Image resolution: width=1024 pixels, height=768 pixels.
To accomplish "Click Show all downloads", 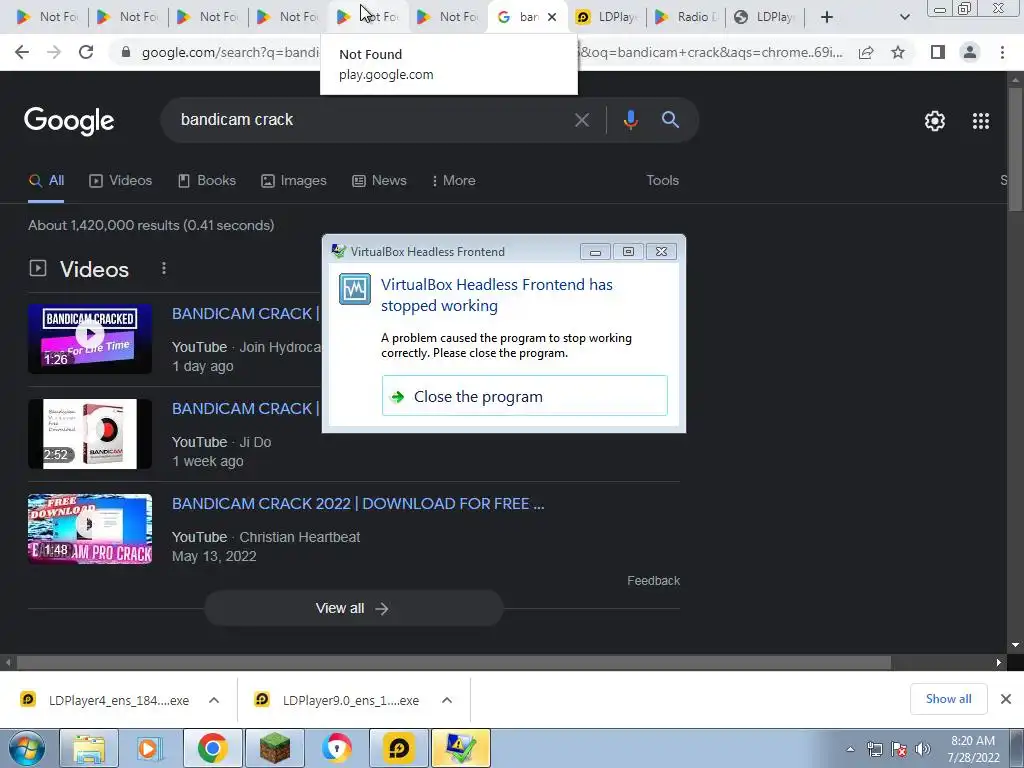I will pos(948,699).
